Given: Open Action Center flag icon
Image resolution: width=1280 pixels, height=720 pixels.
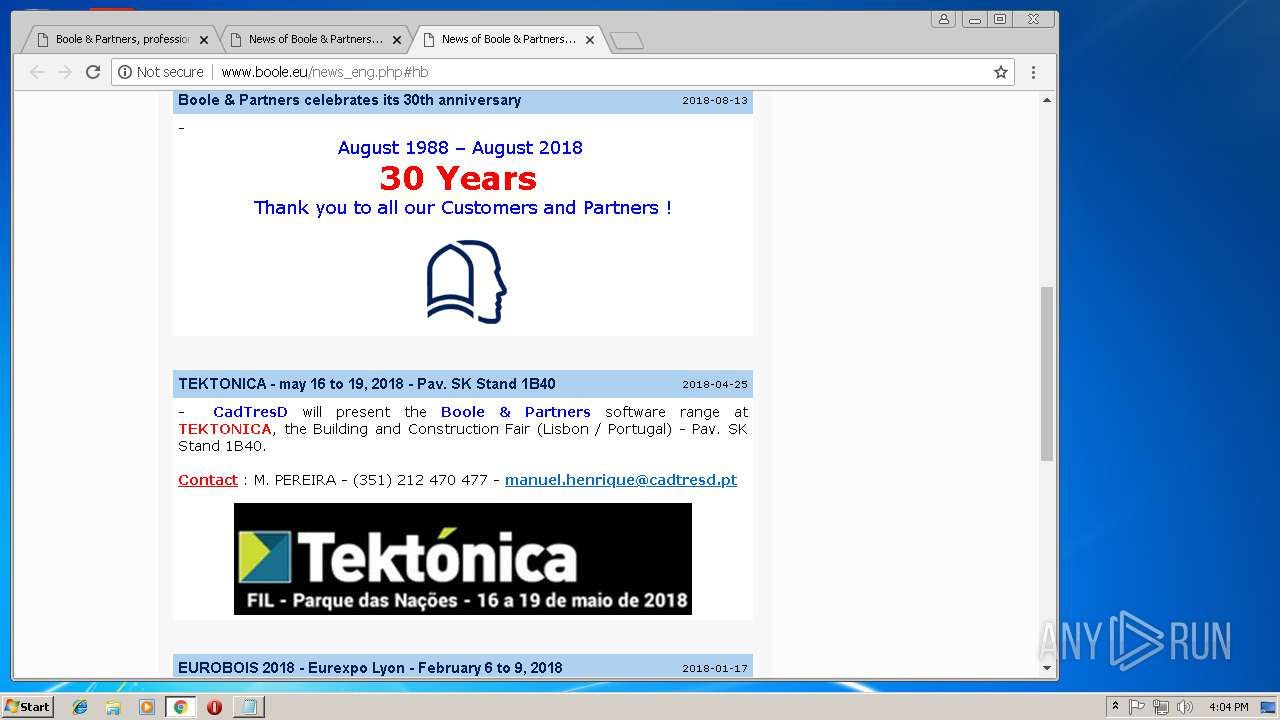Looking at the screenshot, I should tap(1138, 707).
